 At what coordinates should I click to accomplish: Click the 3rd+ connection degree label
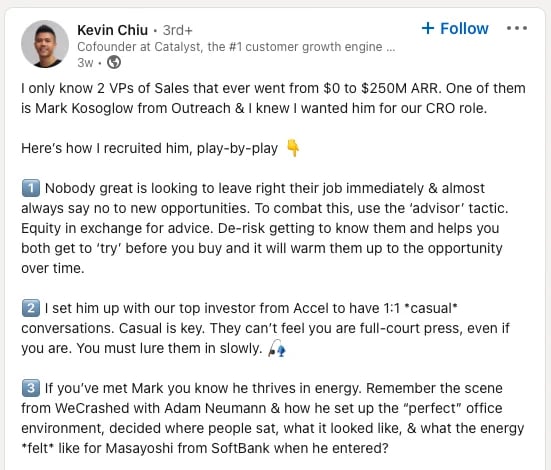178,31
